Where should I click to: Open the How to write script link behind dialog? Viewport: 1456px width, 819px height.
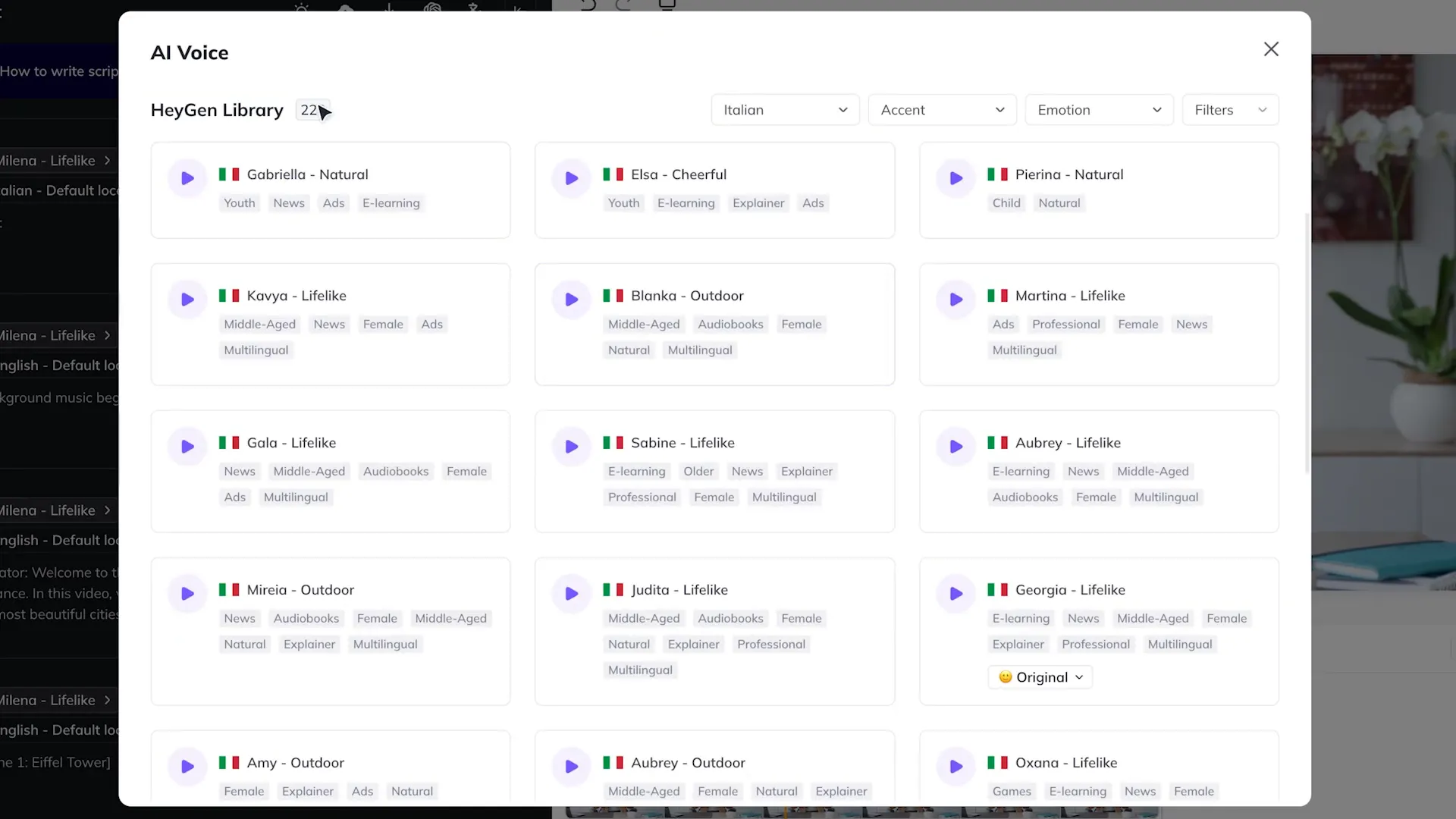tap(59, 71)
